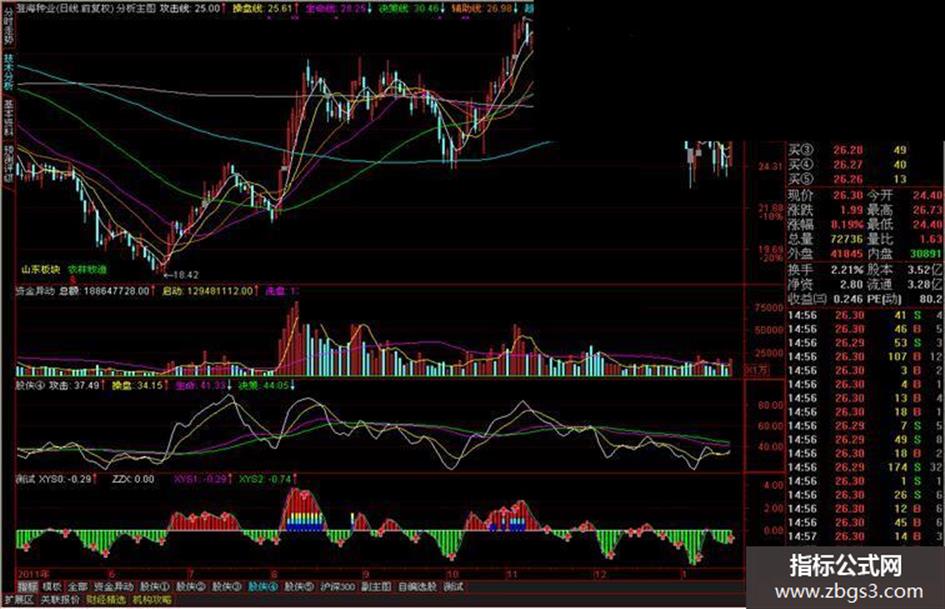Image resolution: width=945 pixels, height=609 pixels.
Task: Open the 技术分析 side tab
Action: tap(8, 72)
